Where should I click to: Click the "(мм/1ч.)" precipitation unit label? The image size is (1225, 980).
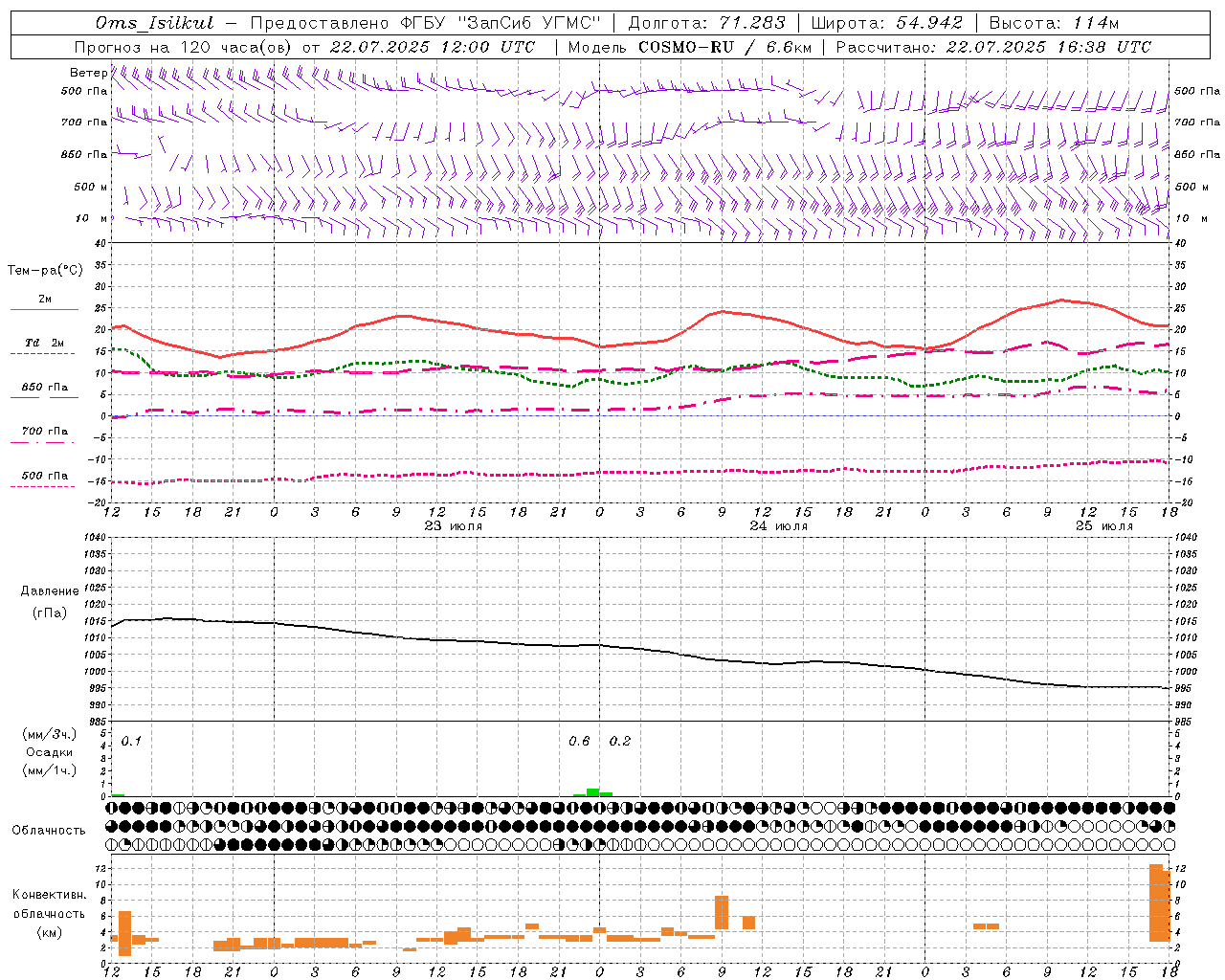coord(50,770)
